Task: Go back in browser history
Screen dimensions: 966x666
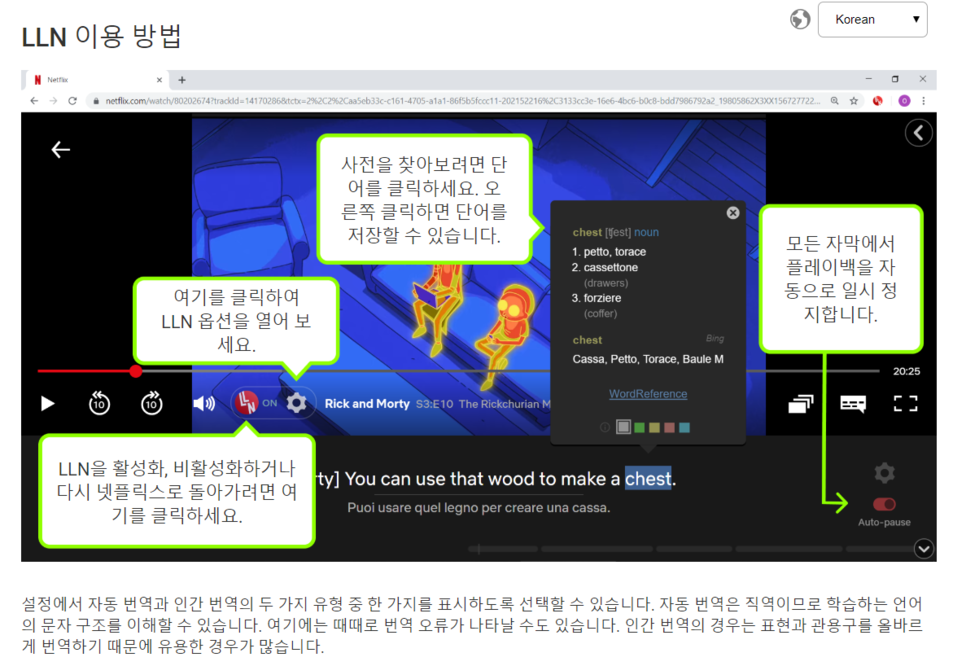Action: [x=34, y=100]
